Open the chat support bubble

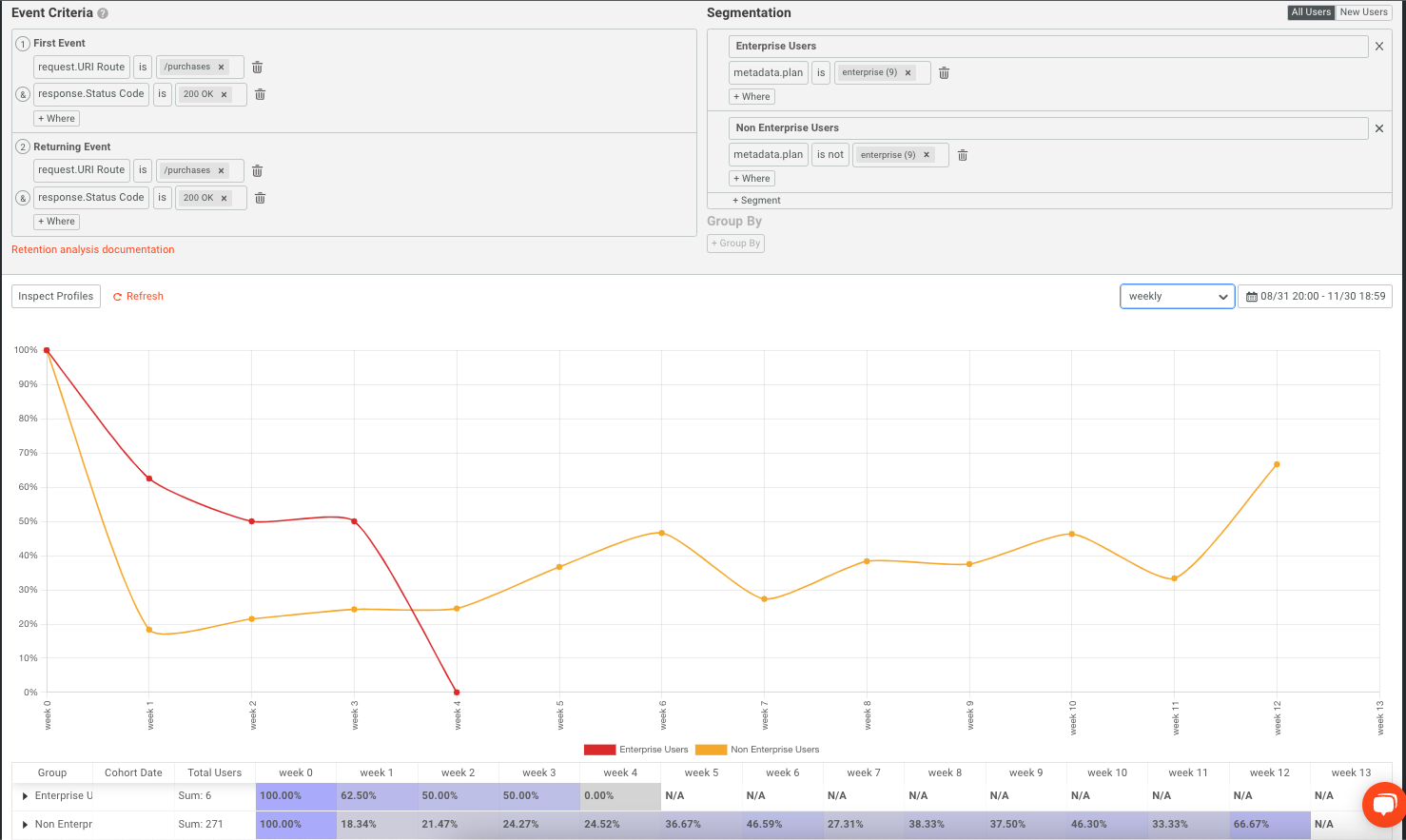coord(1384,805)
